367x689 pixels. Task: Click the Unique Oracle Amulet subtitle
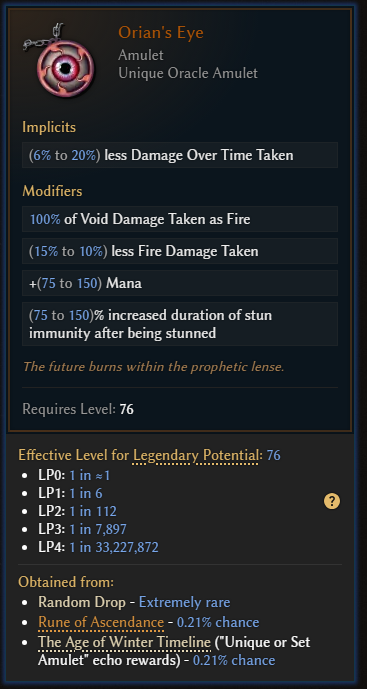(188, 73)
